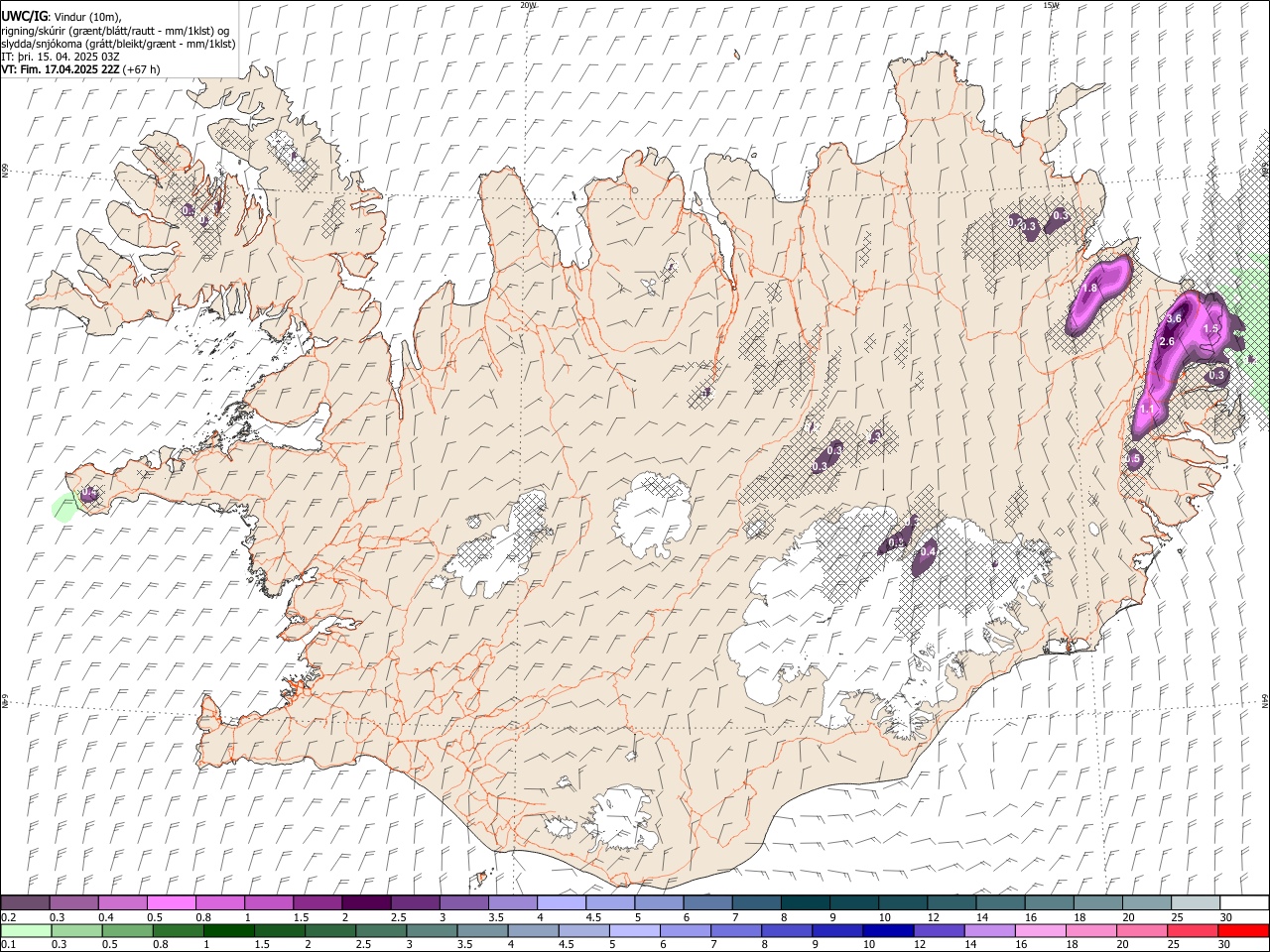Click upper legend swatch between 4 and 4.5
The image size is (1270, 952).
561,902
